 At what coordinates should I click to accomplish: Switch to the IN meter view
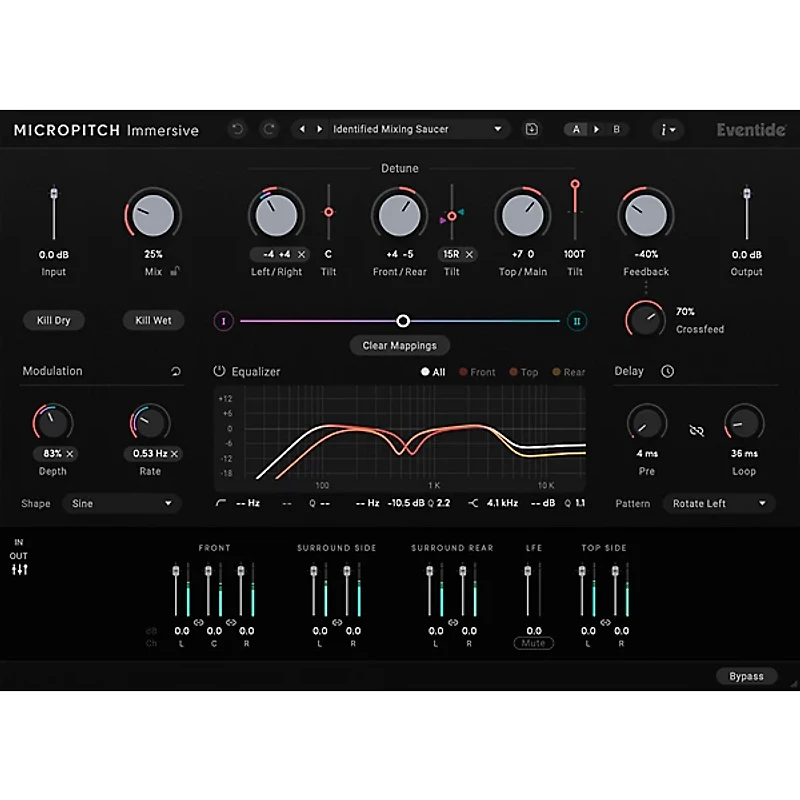[19, 542]
